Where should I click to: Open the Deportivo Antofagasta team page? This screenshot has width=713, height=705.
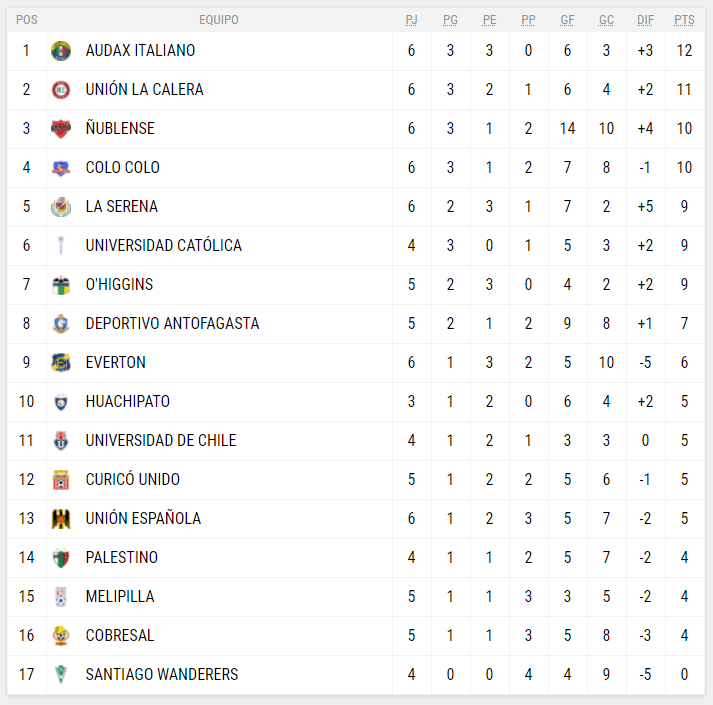[x=172, y=323]
